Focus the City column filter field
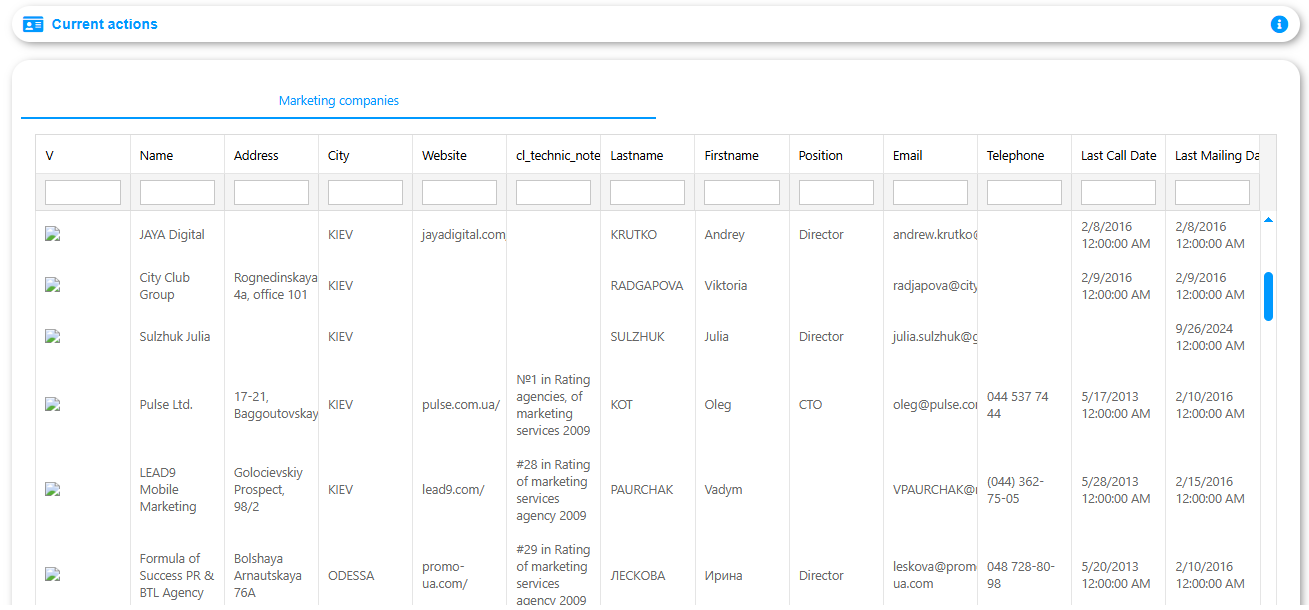This screenshot has height=610, width=1309. [x=365, y=192]
